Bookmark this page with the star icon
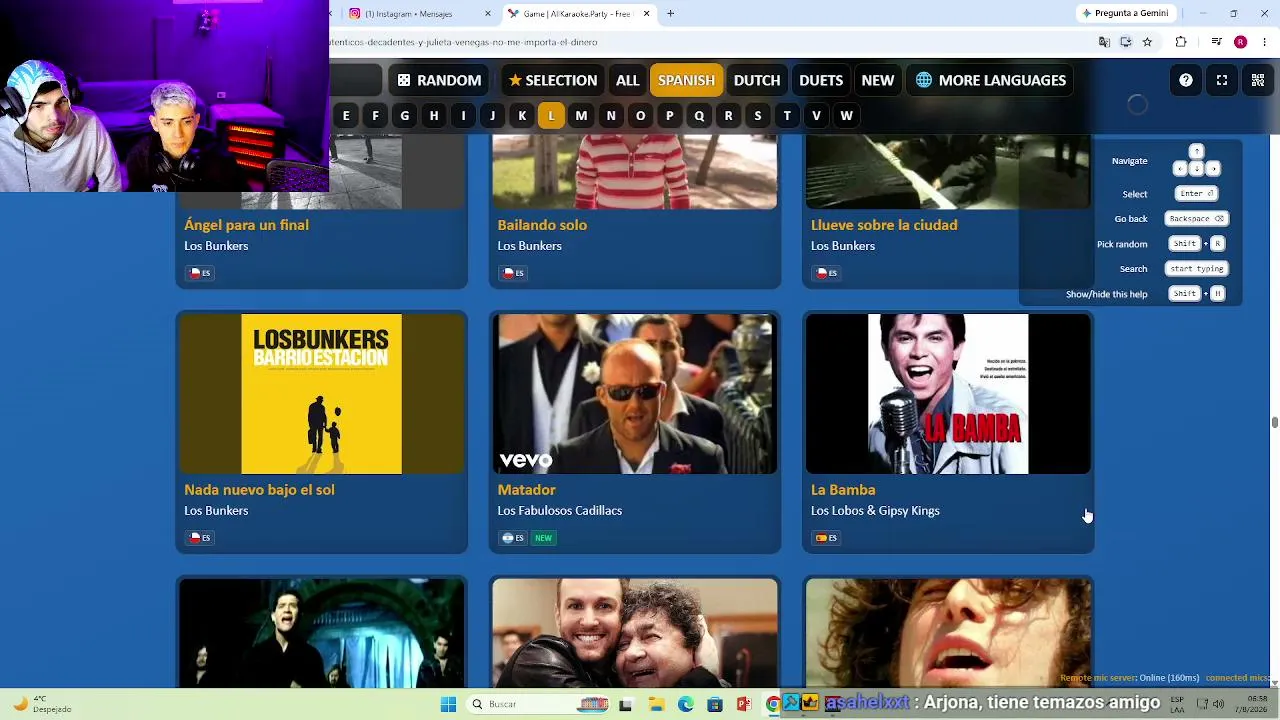 tap(1147, 42)
